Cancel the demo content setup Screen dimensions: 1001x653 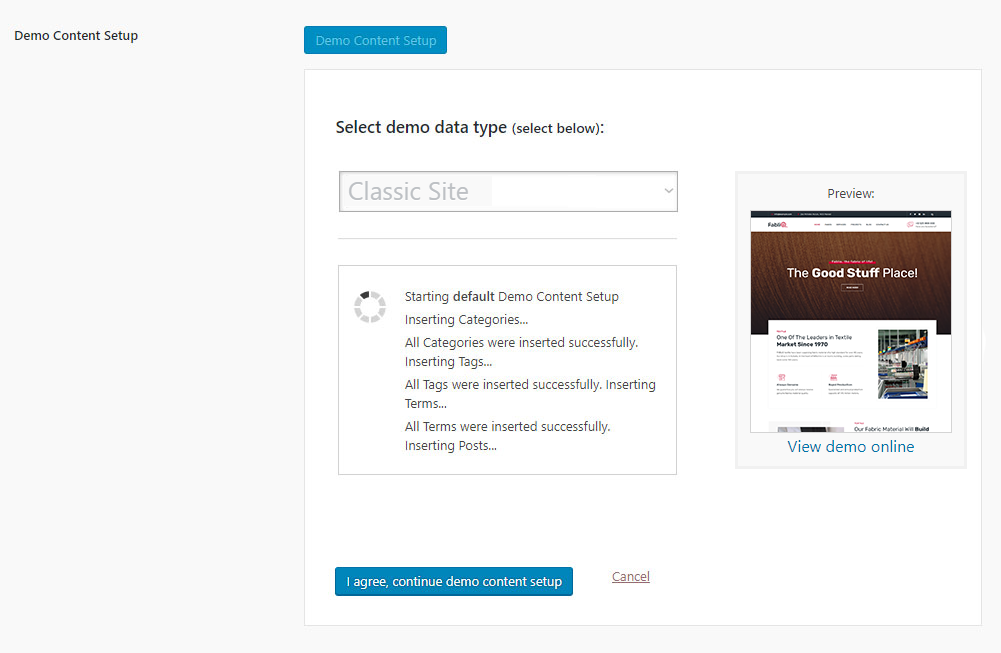pos(630,577)
